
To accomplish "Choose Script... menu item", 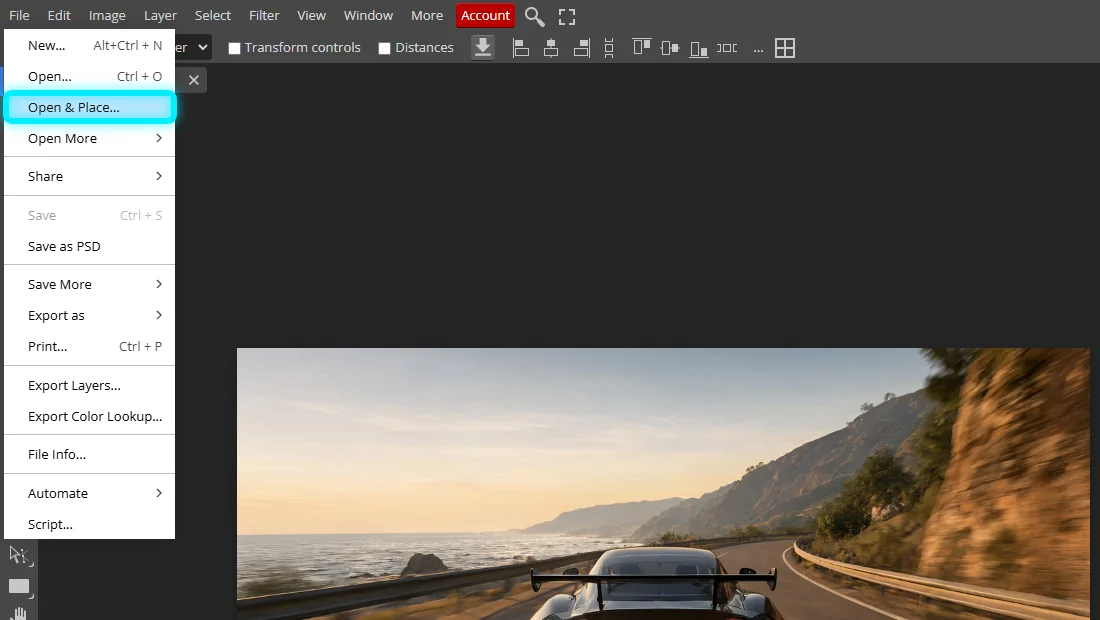I will (x=90, y=524).
